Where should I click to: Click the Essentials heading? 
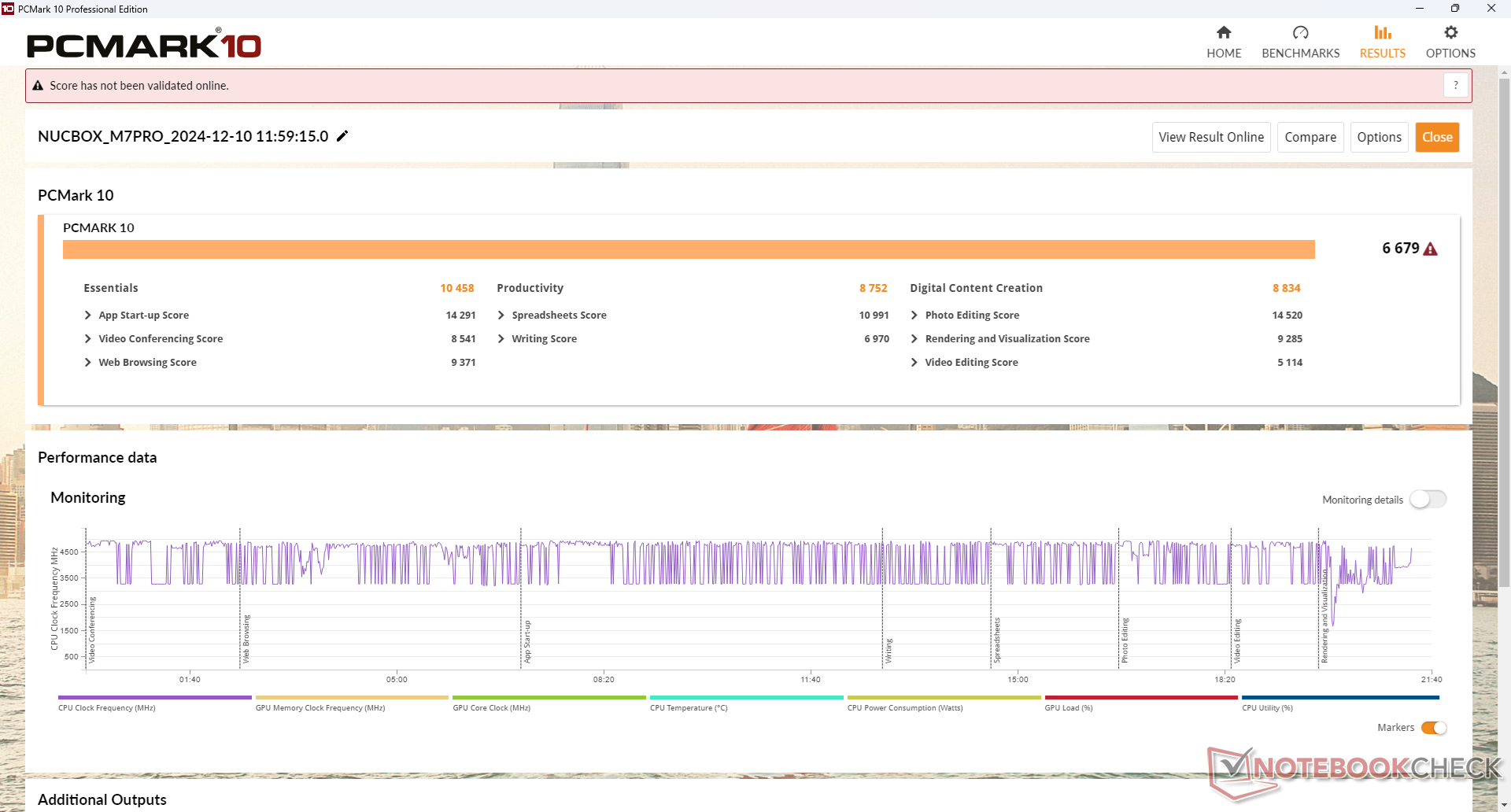coord(111,288)
